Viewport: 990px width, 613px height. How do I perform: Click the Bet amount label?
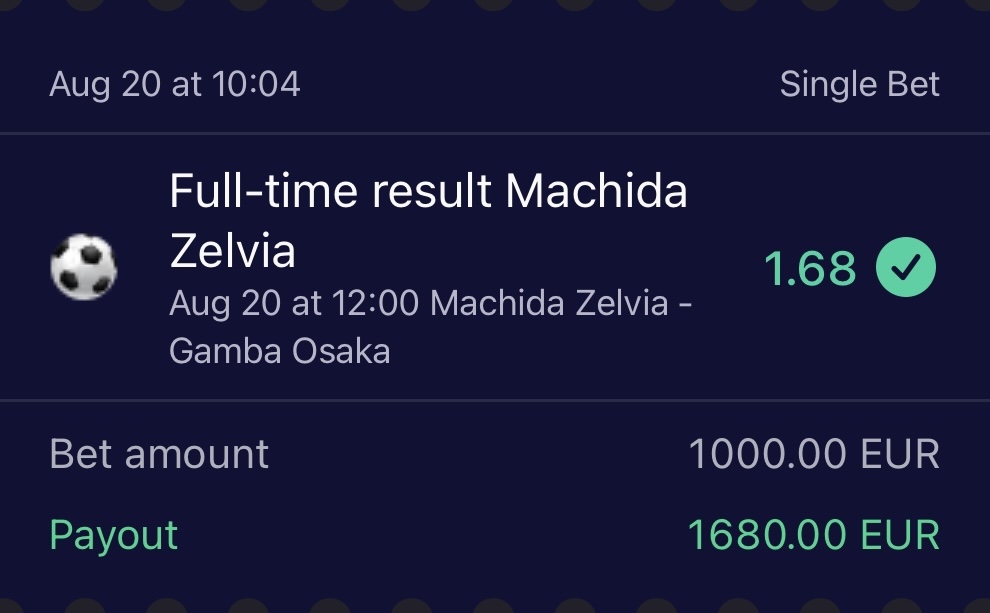pyautogui.click(x=159, y=454)
